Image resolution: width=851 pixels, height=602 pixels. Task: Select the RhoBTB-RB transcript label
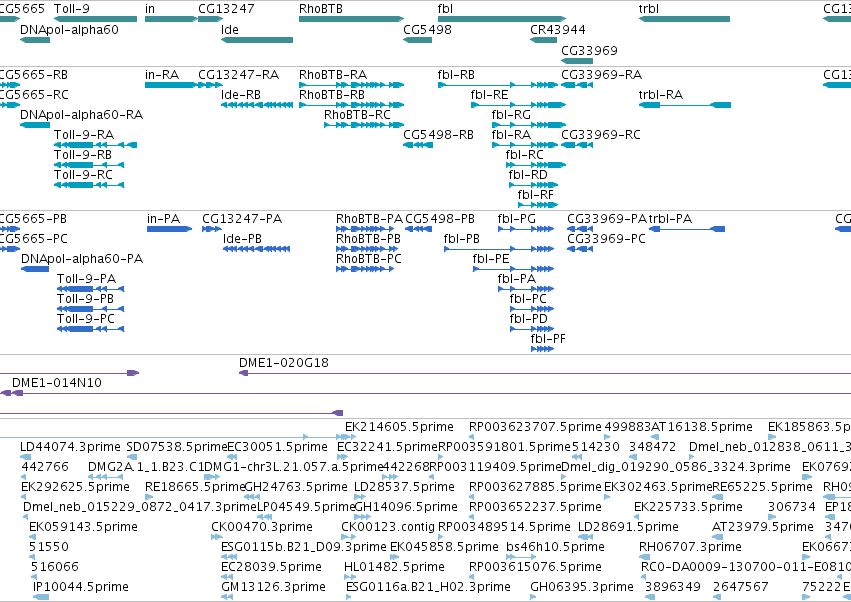tap(332, 95)
